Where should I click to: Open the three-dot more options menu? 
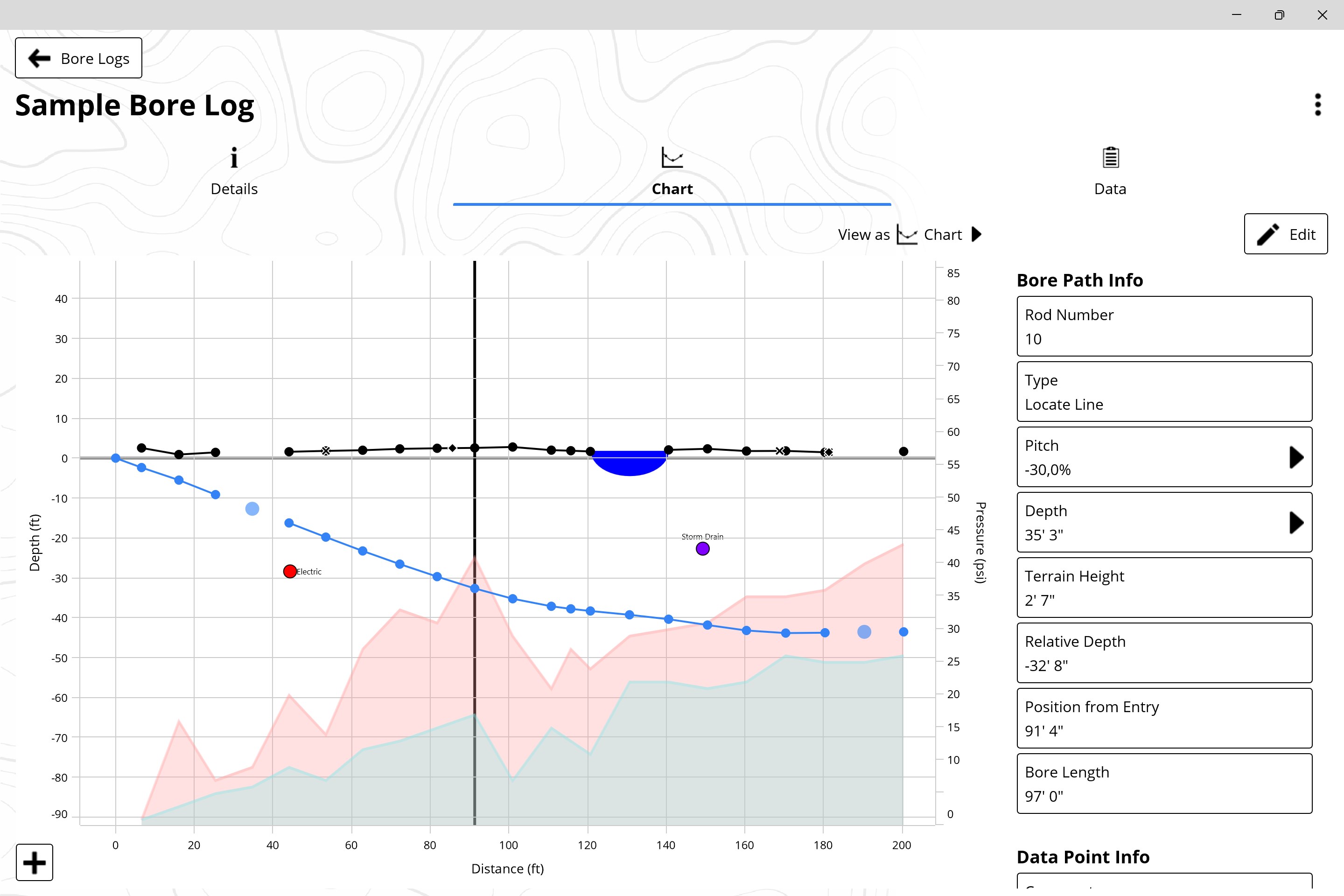(x=1318, y=105)
